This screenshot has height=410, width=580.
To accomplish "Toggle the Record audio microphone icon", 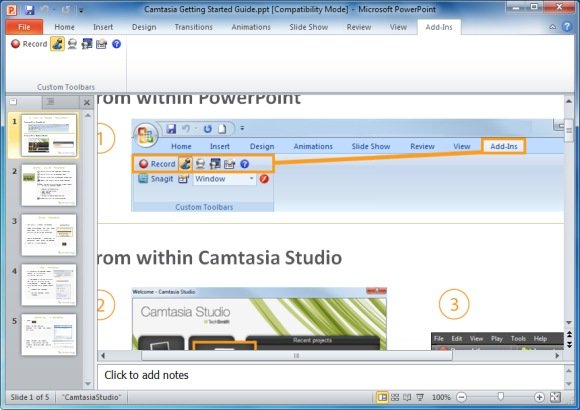I will pyautogui.click(x=57, y=44).
